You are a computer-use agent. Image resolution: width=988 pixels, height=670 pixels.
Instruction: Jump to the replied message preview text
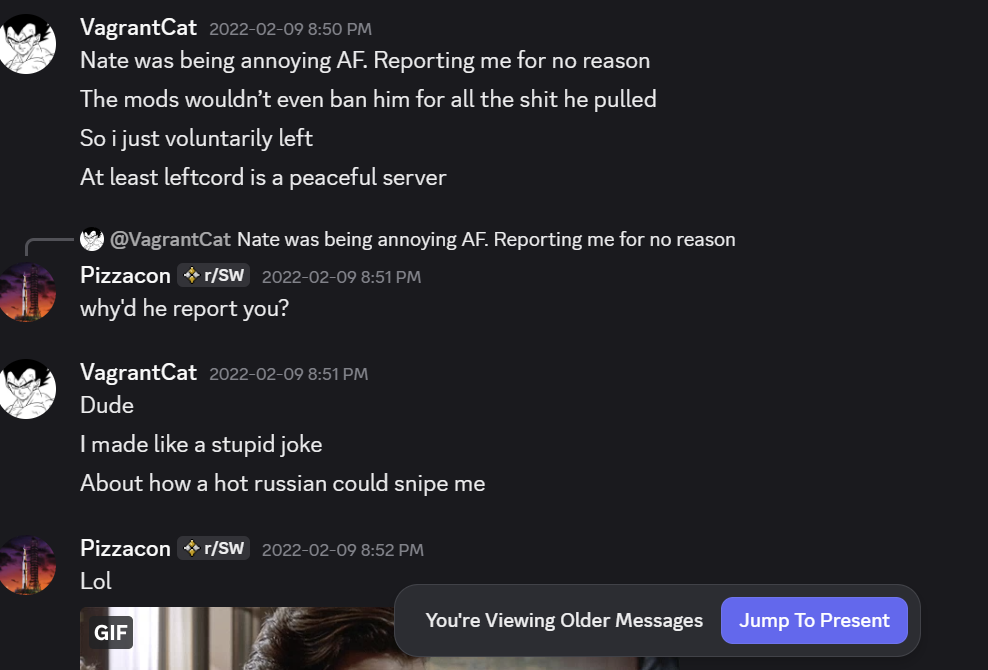coord(486,239)
